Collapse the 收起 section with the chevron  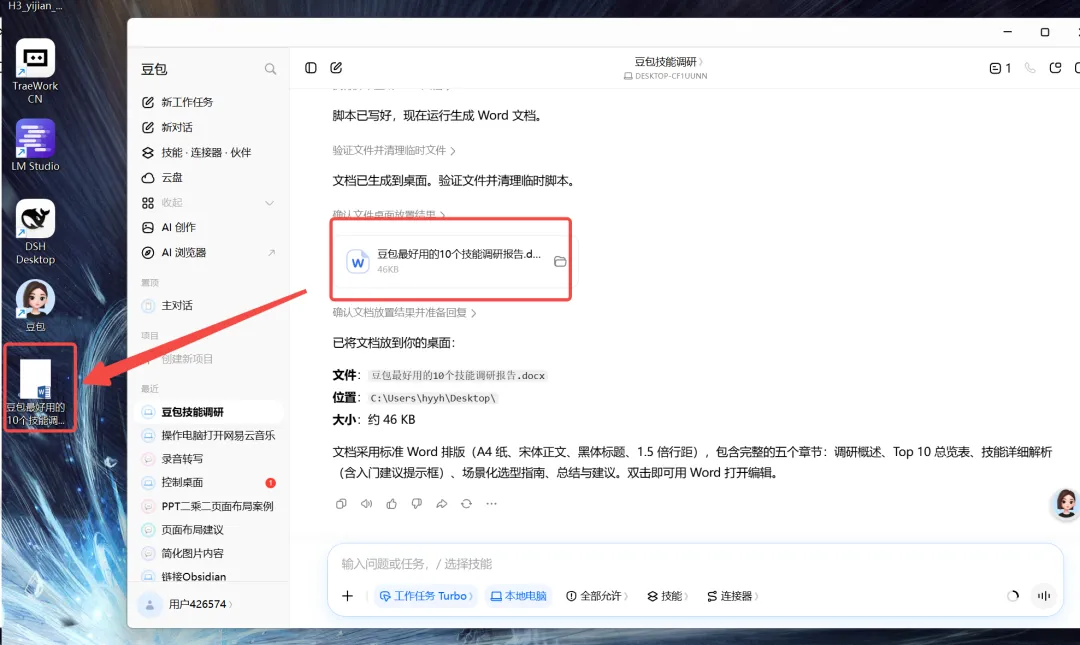click(x=269, y=203)
